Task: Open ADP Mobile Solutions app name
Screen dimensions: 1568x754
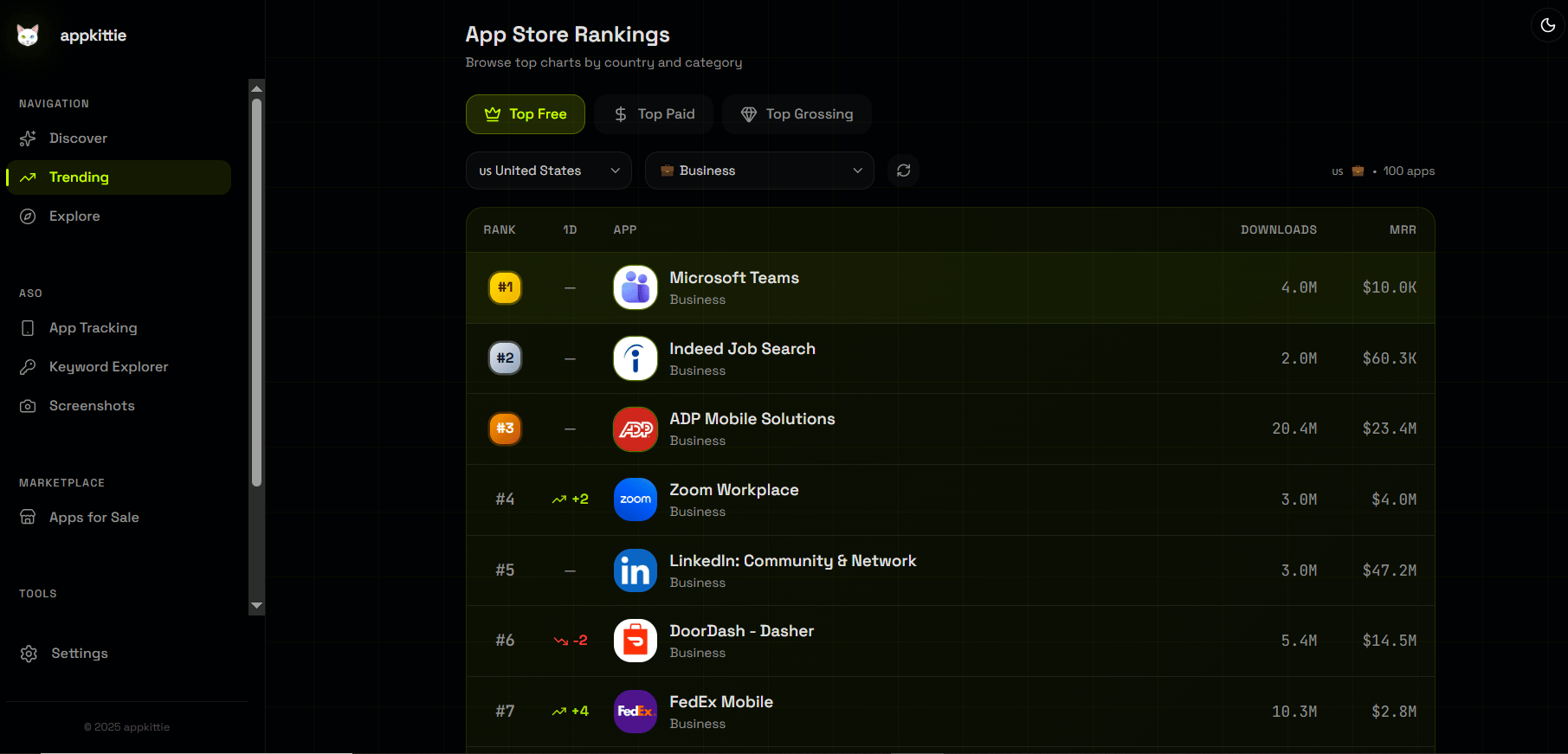Action: pyautogui.click(x=752, y=419)
